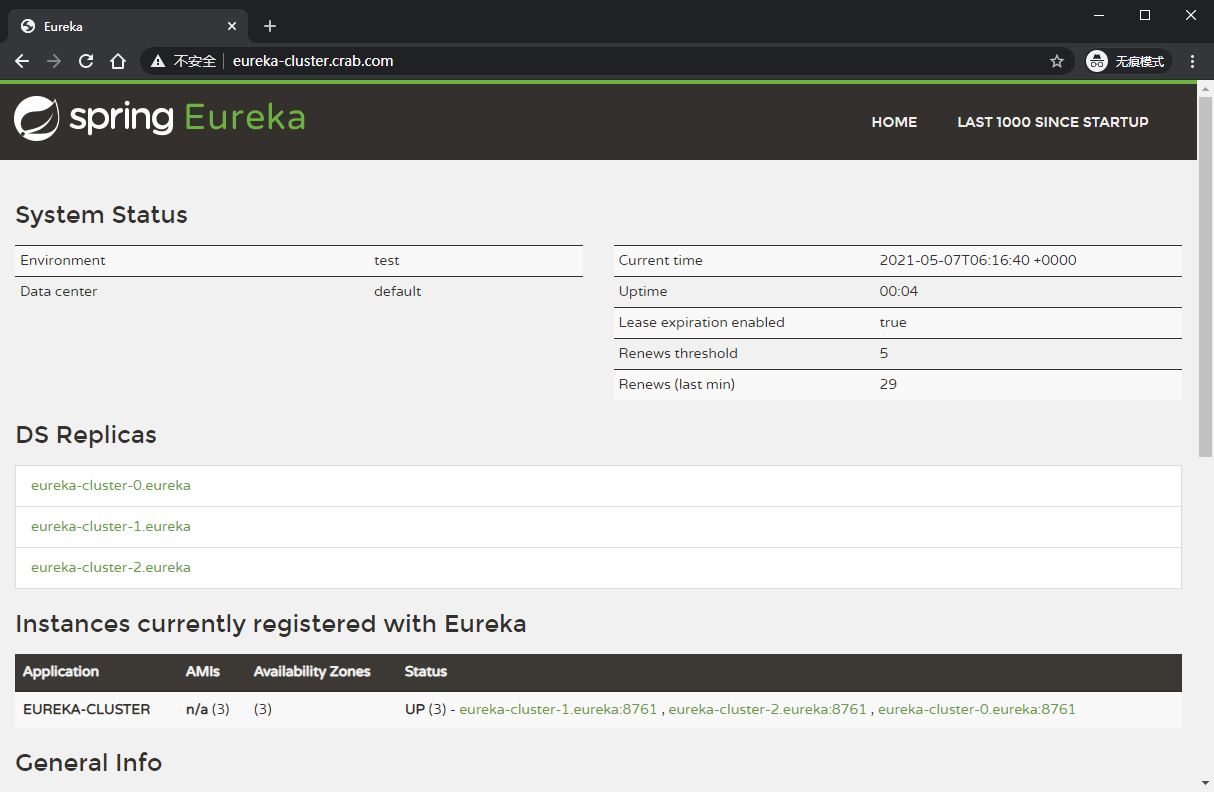1214x792 pixels.
Task: Click the browser forward arrow
Action: [54, 61]
